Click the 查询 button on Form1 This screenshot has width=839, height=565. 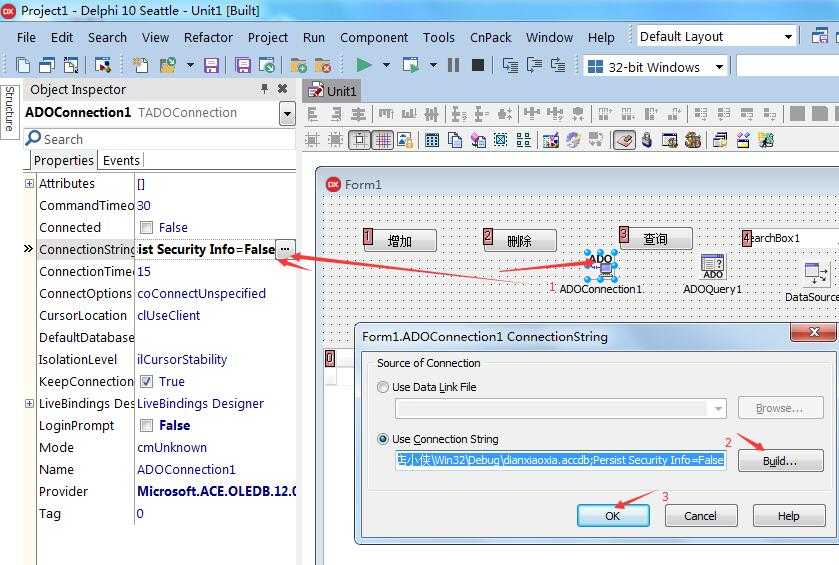coord(655,239)
